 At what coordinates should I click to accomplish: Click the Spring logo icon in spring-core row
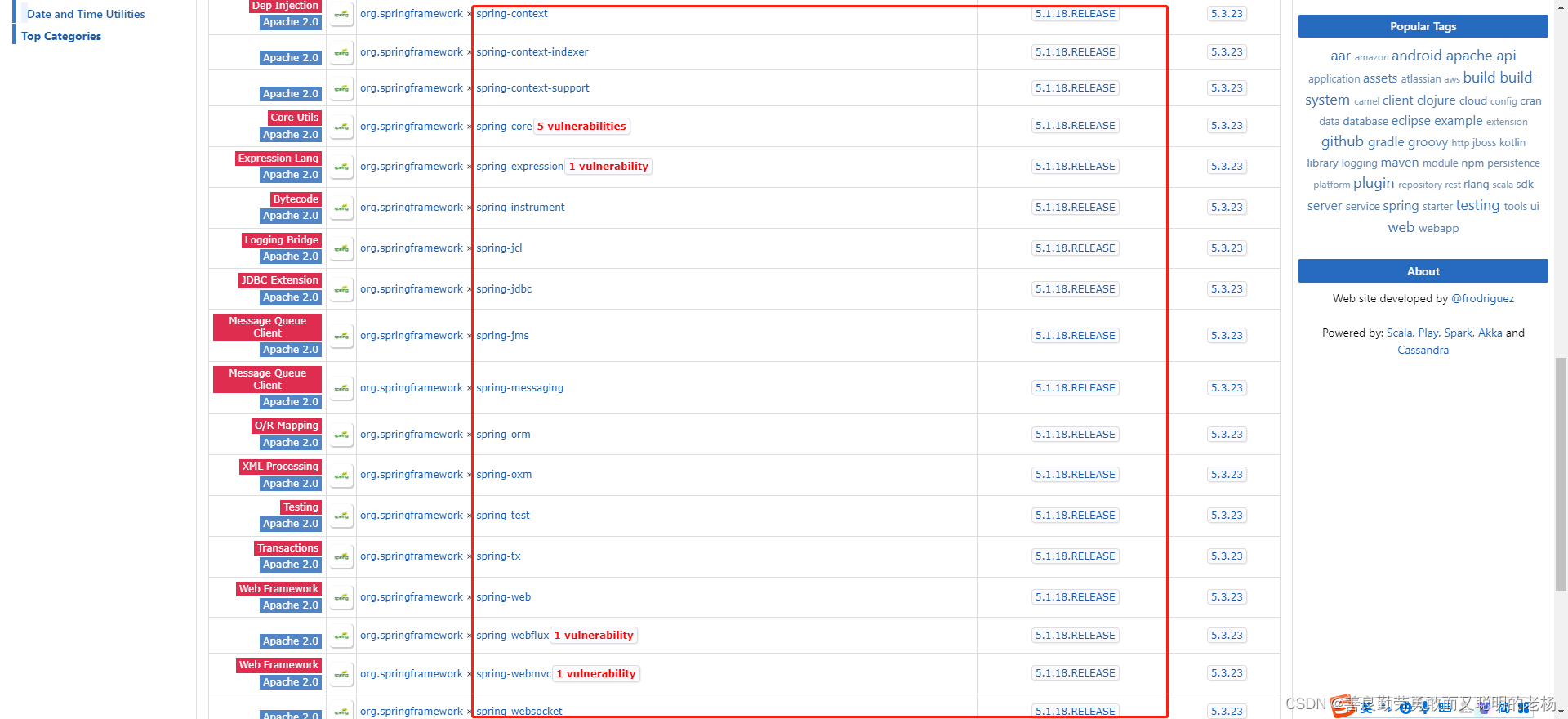341,127
